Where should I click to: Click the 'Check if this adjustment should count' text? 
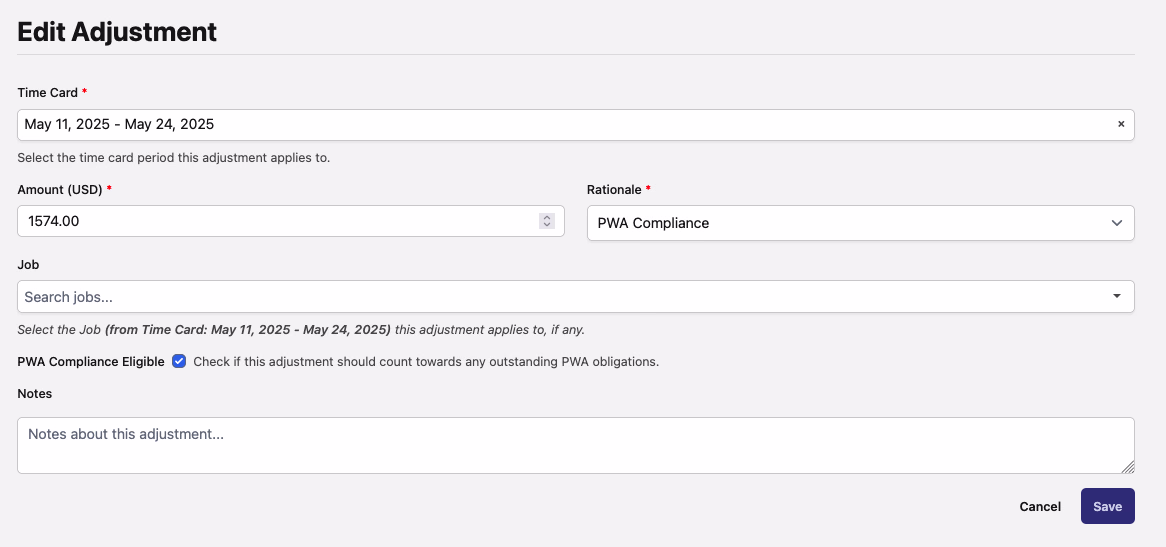pos(426,362)
